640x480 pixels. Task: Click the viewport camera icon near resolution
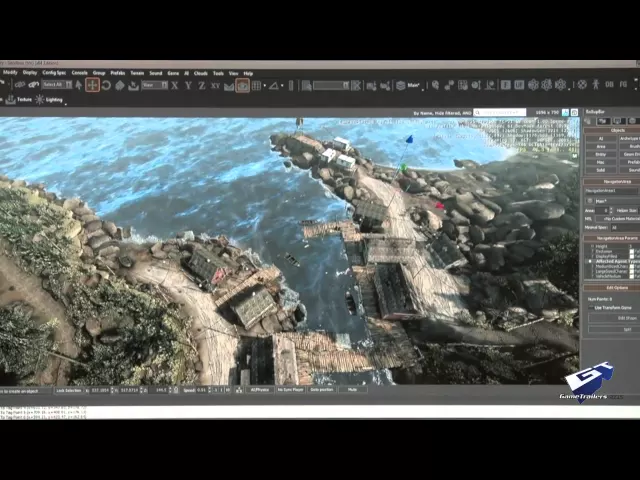tap(574, 112)
